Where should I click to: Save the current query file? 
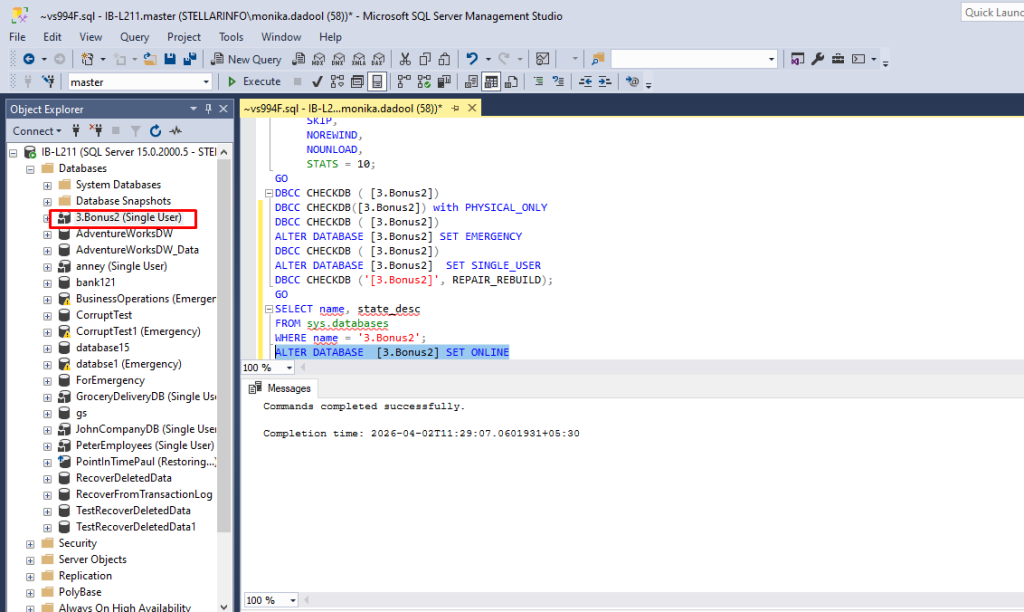(170, 59)
